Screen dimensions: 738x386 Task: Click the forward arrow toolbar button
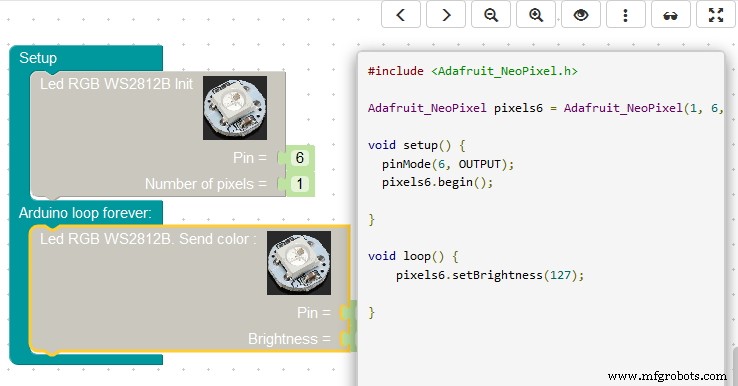click(446, 15)
